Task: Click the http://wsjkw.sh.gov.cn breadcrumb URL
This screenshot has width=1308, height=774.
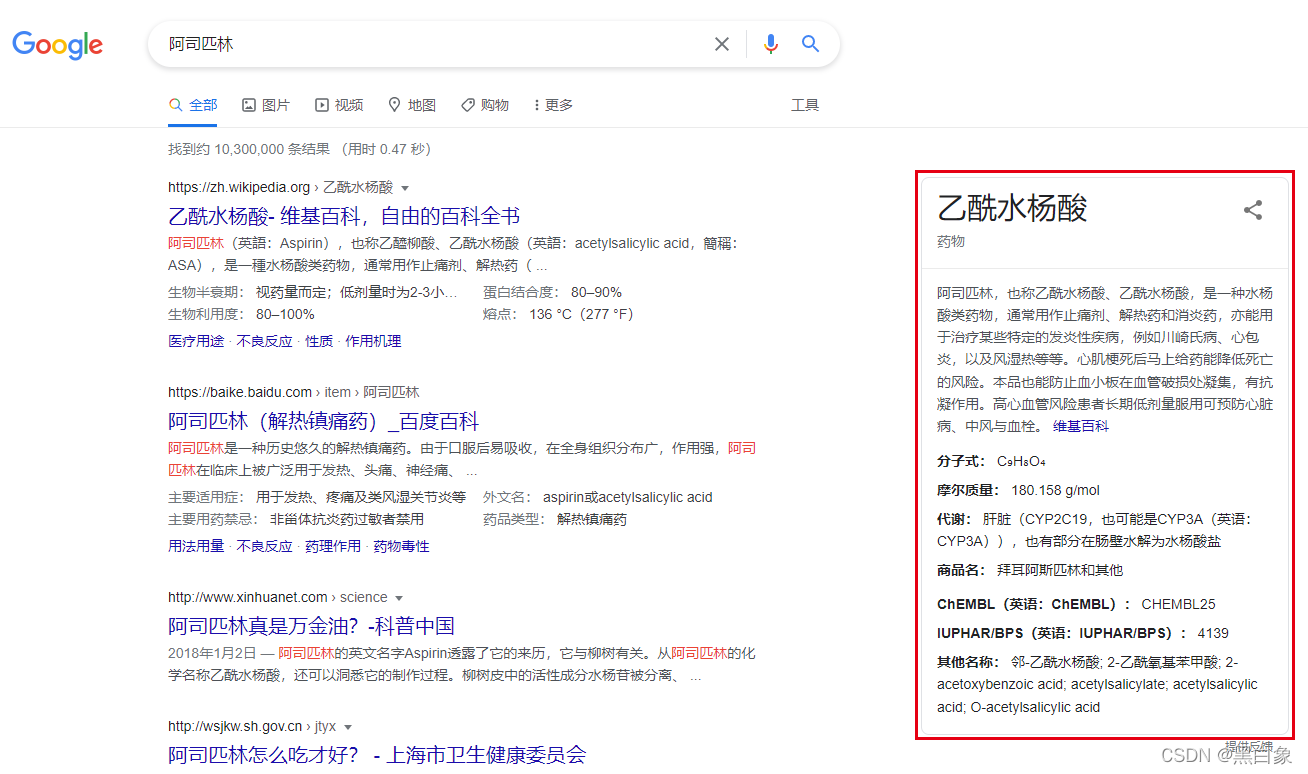Action: (235, 727)
